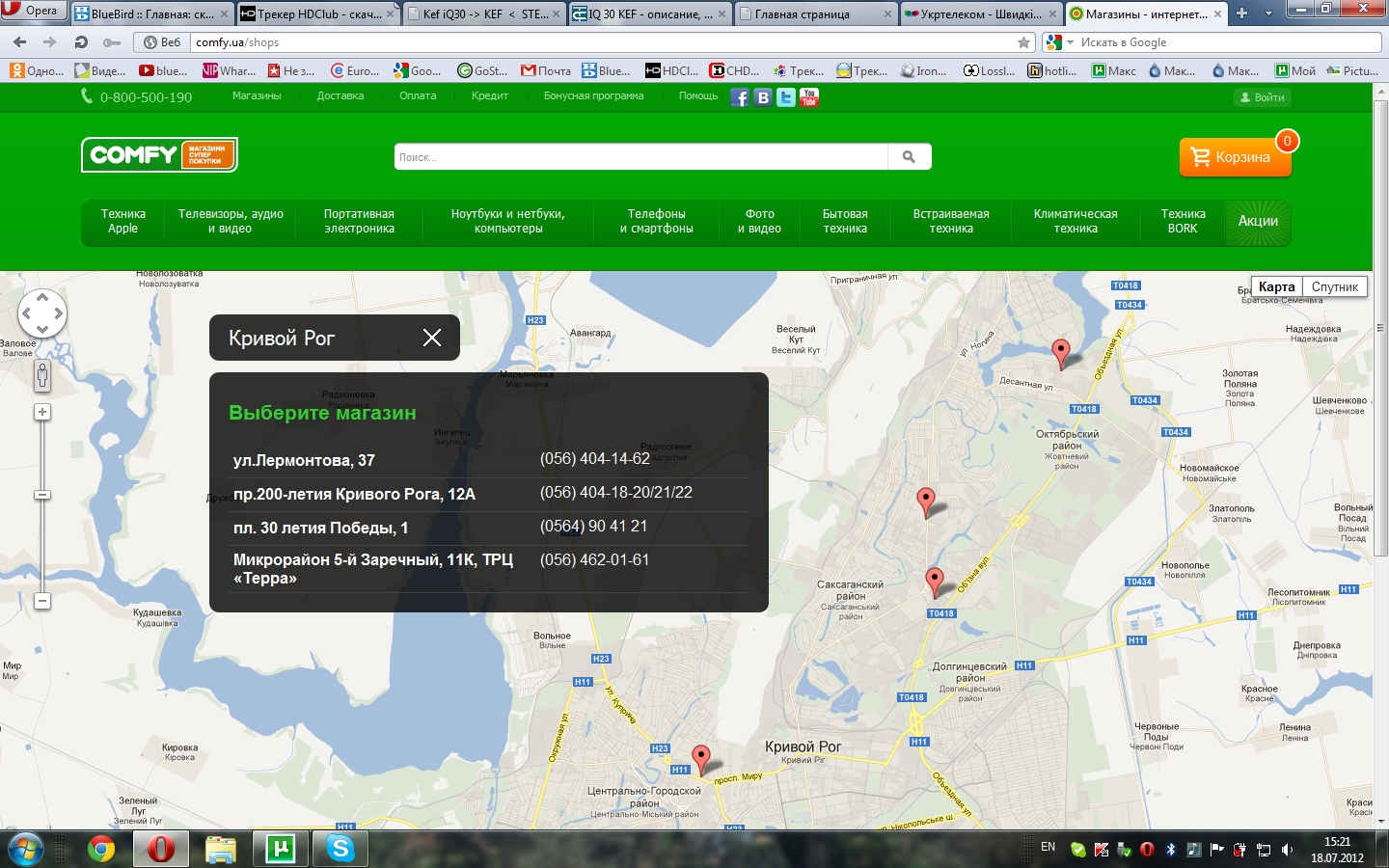Open the Оплата link

pyautogui.click(x=418, y=96)
